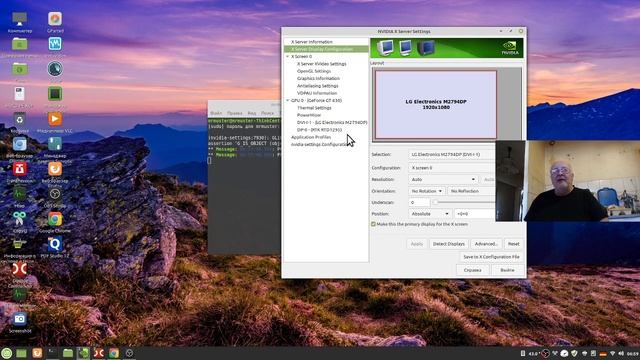640x360 pixels.
Task: Click the Underscan value field
Action: (x=419, y=202)
